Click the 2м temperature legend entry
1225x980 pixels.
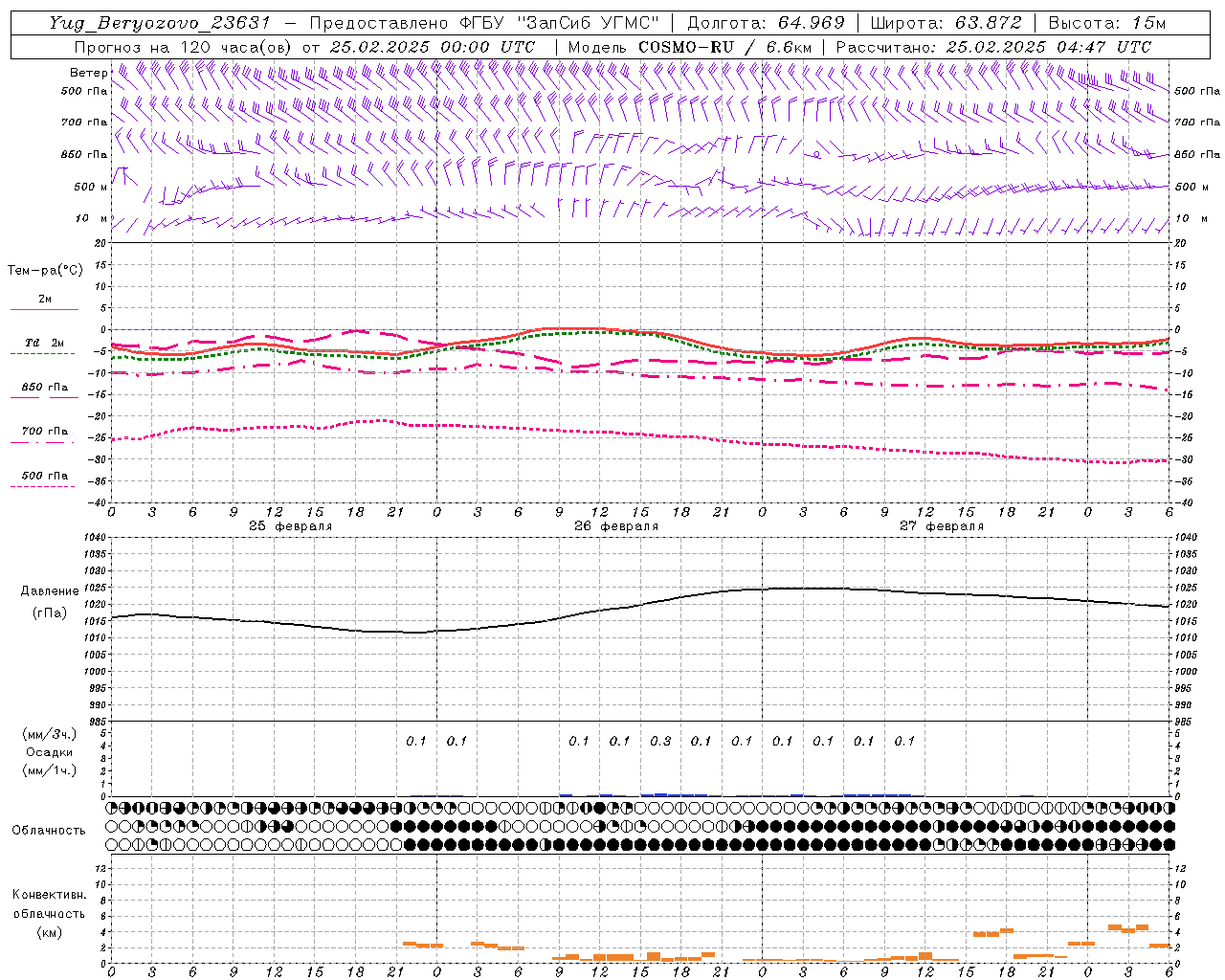45,300
